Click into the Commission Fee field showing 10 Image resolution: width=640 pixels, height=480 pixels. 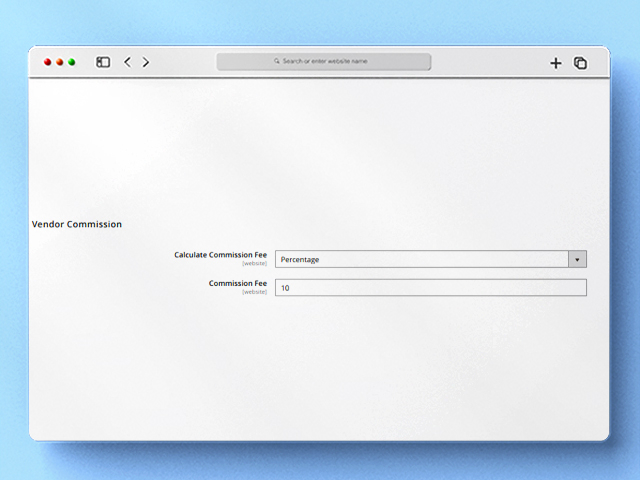coord(430,288)
